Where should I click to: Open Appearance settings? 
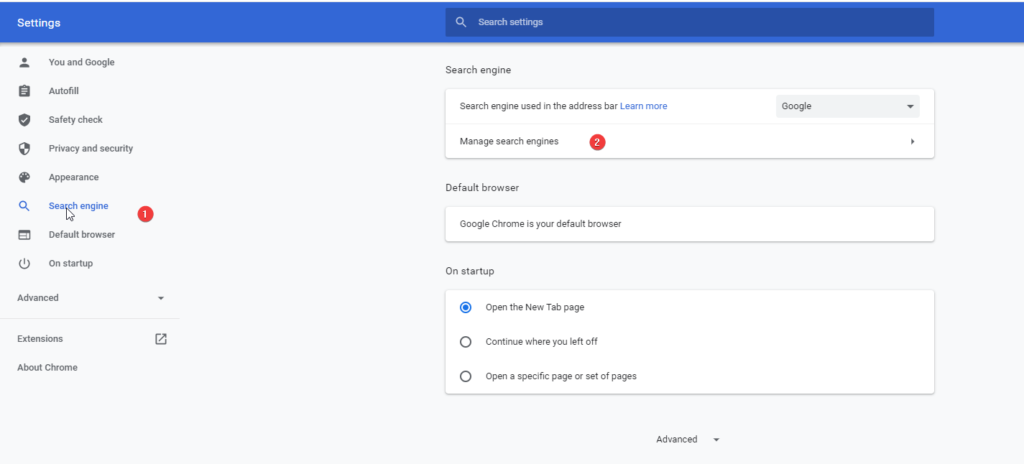click(74, 178)
